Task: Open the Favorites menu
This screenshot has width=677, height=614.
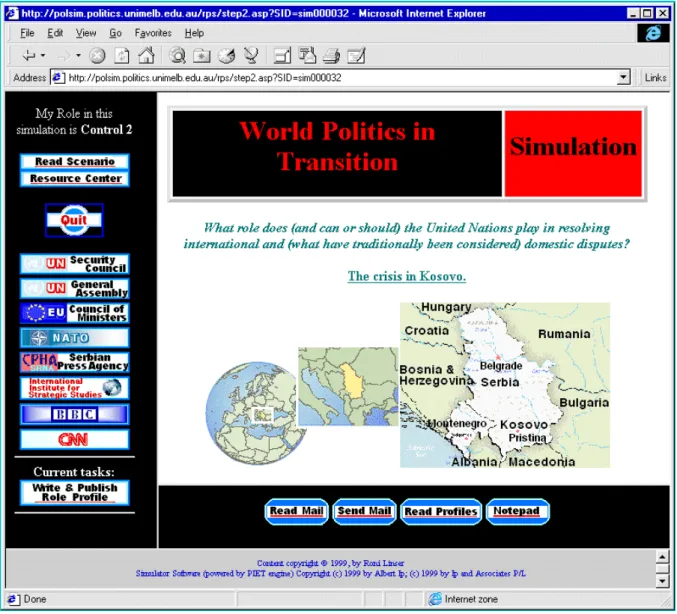Action: pyautogui.click(x=153, y=33)
